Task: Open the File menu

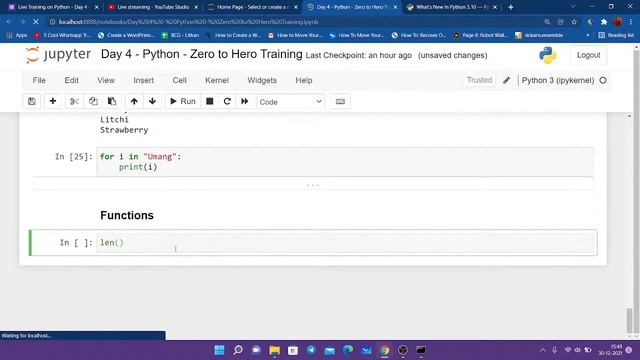Action: coord(39,80)
